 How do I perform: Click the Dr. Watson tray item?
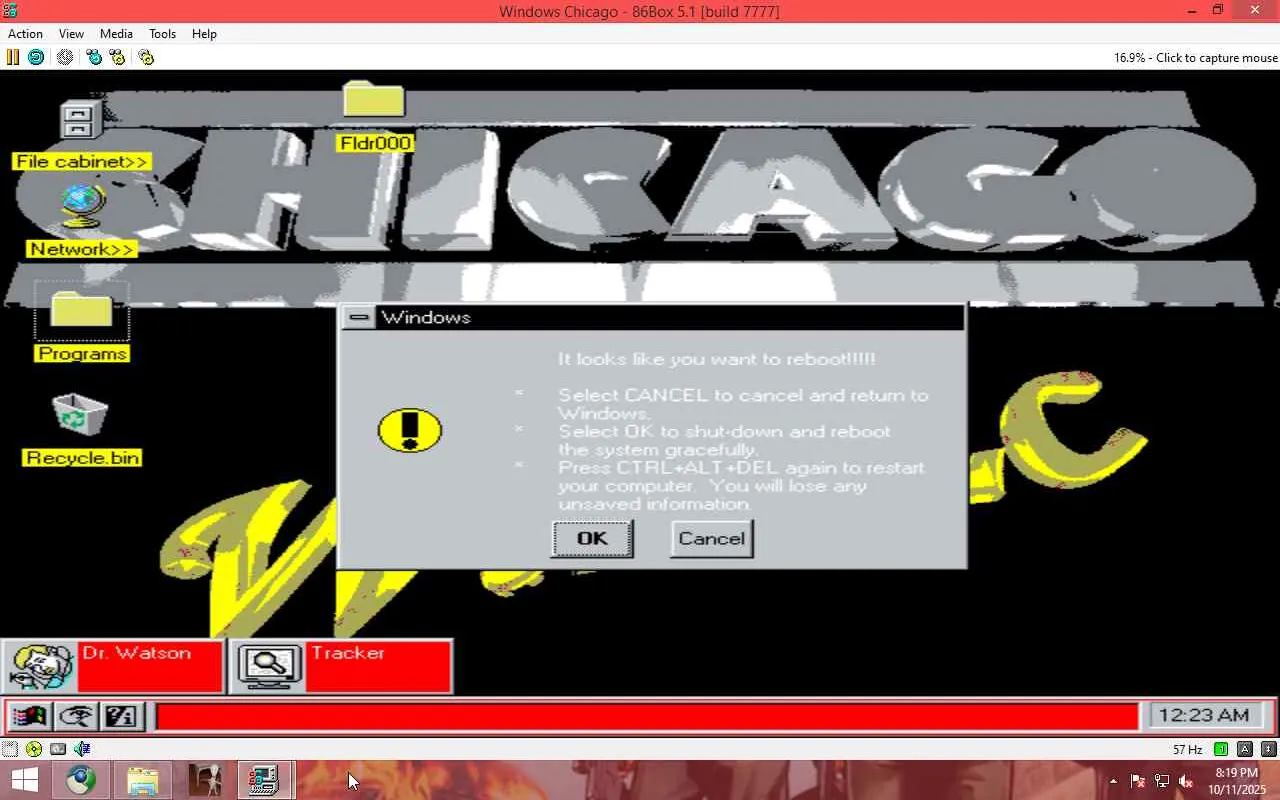pos(113,666)
